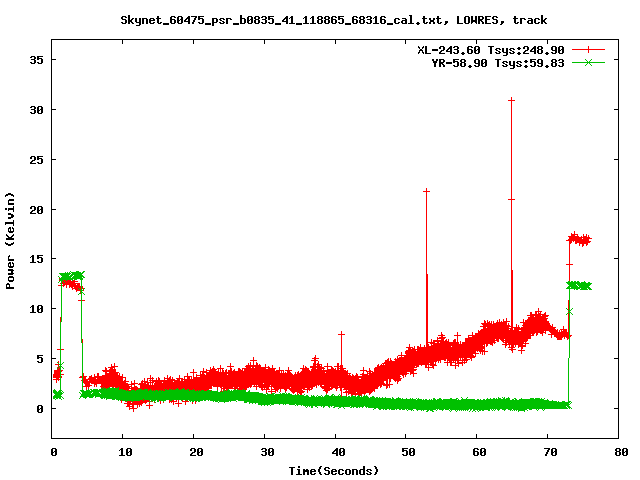Click the y-axis tick label 20

(x=36, y=209)
